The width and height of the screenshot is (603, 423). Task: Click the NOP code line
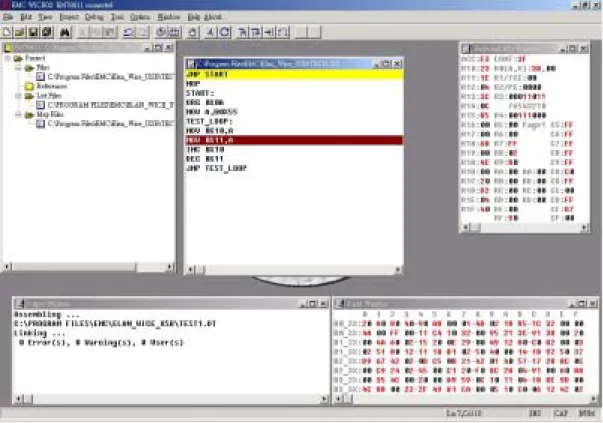(193, 84)
